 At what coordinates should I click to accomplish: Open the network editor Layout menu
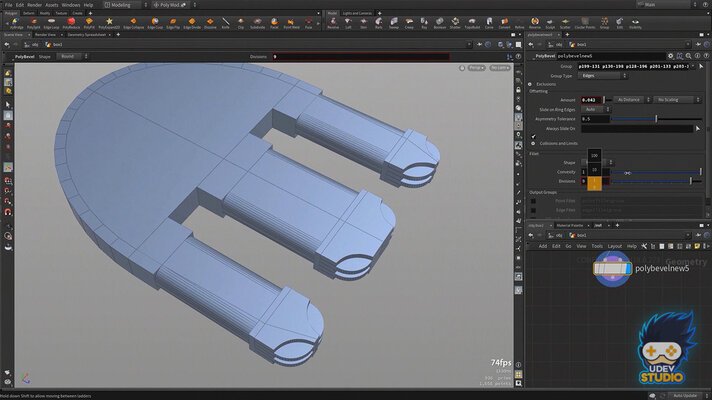tap(614, 245)
